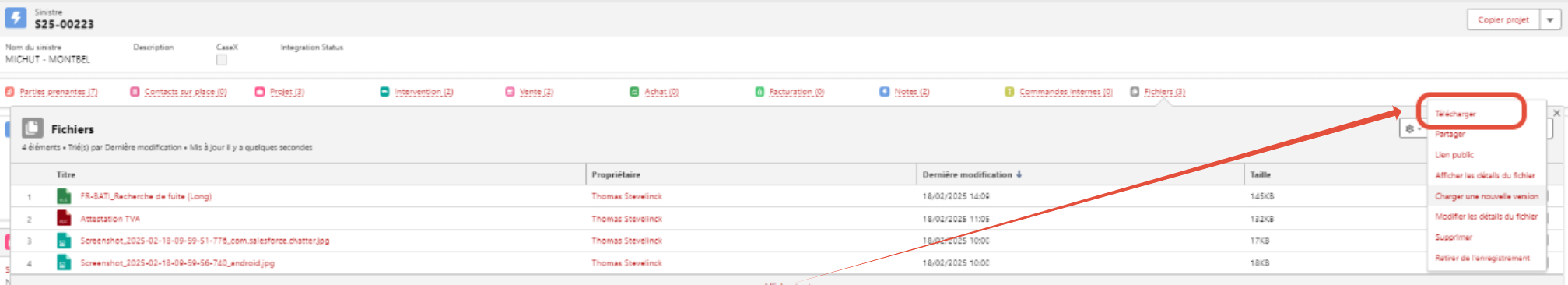Click the Copier projet button

(1503, 20)
